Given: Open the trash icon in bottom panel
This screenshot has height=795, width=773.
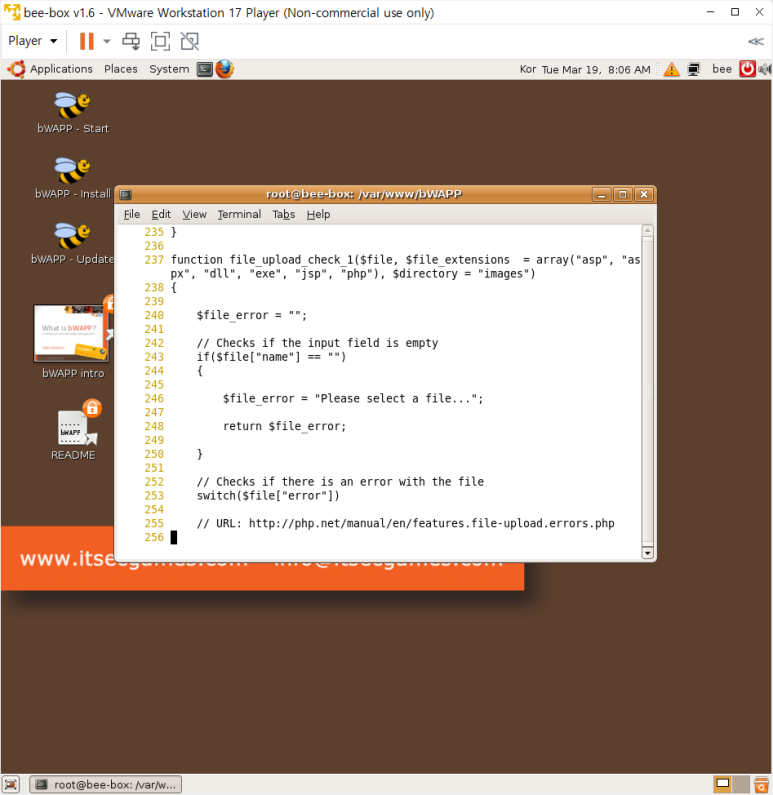Looking at the screenshot, I should (x=761, y=784).
